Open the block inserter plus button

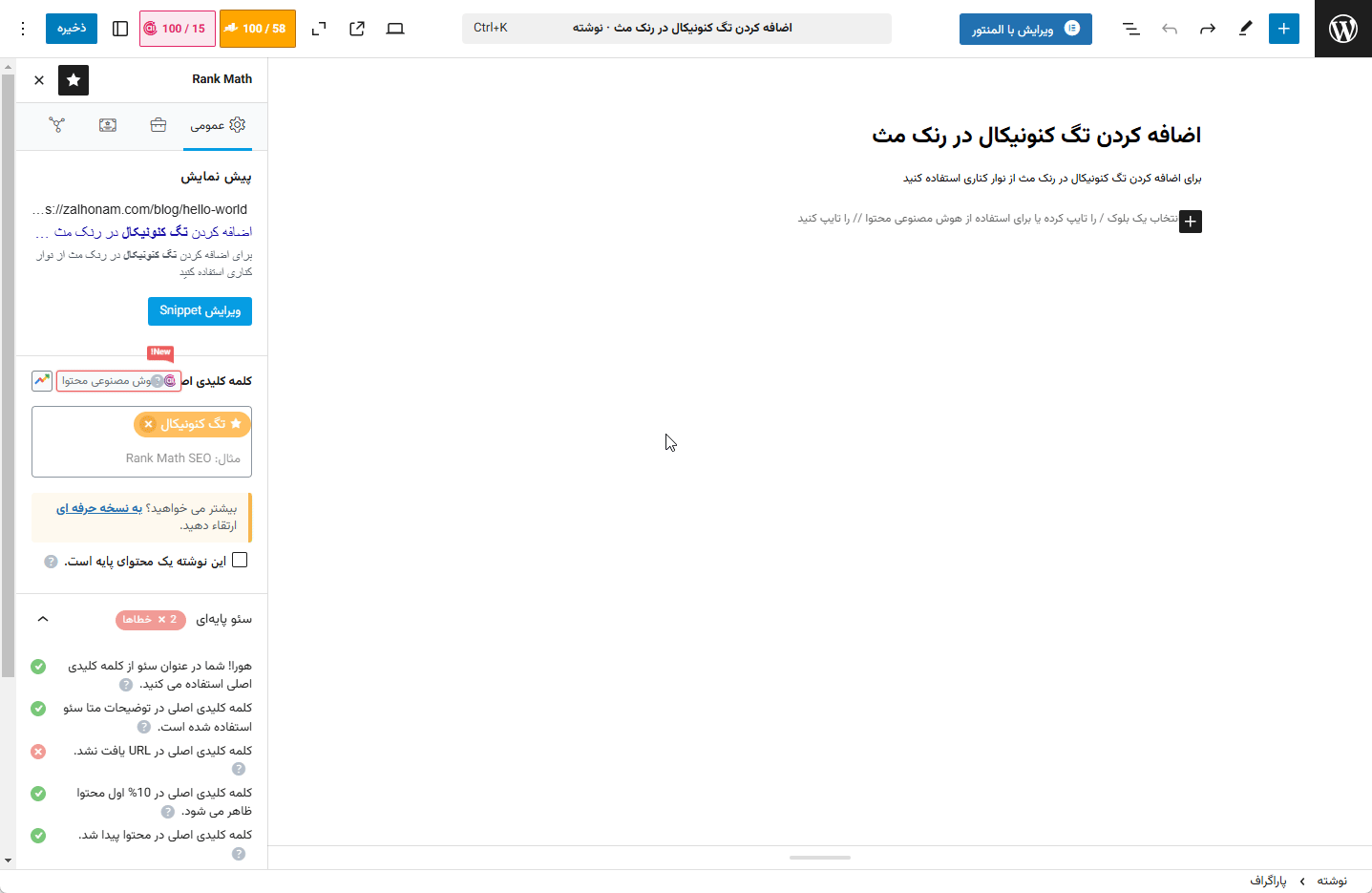click(x=1283, y=29)
